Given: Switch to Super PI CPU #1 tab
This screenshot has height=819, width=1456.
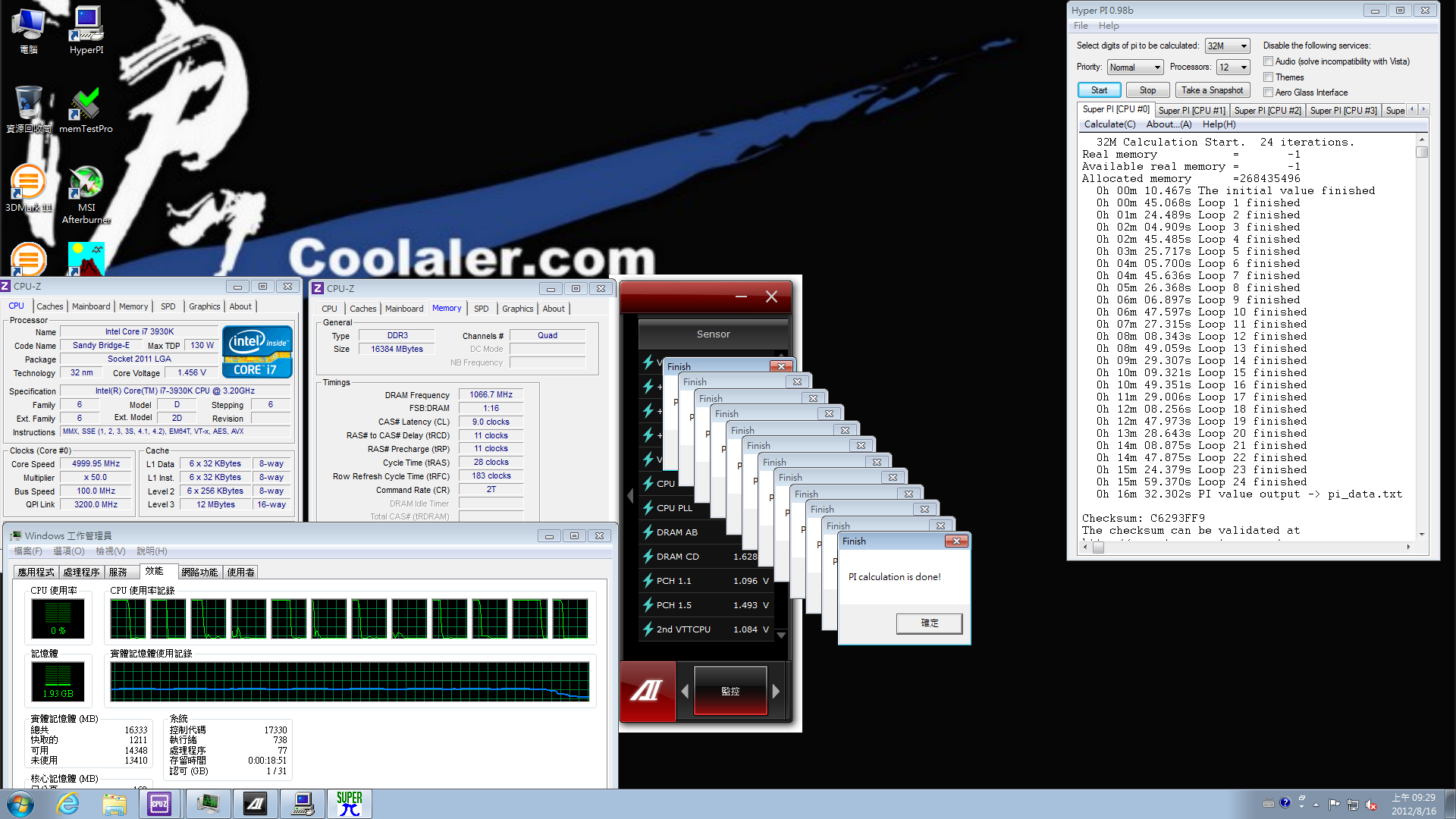Looking at the screenshot, I should 1191,111.
